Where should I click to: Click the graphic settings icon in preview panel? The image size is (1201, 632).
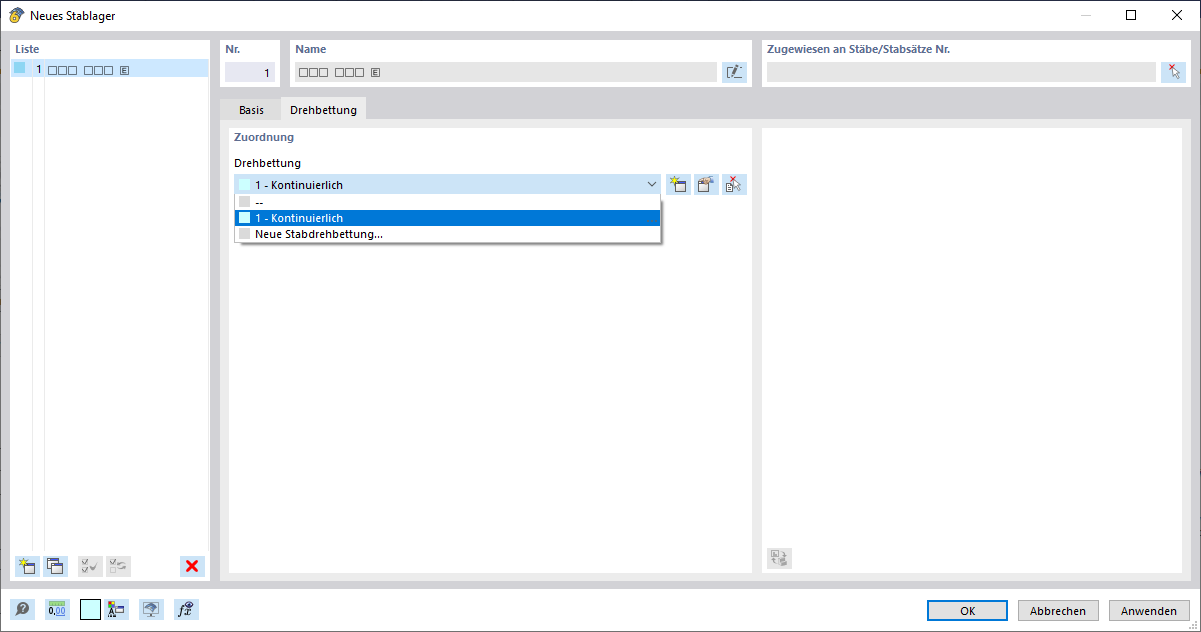(779, 558)
